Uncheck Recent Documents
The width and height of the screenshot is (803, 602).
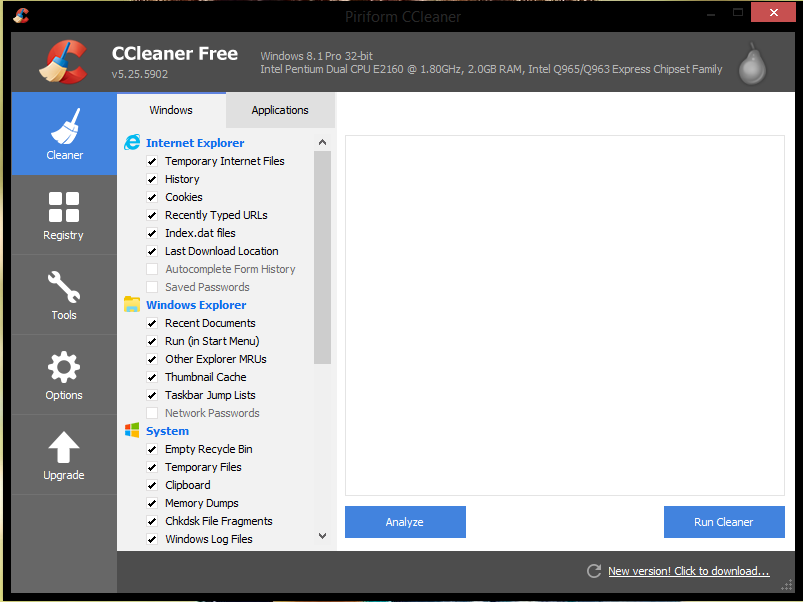(152, 323)
